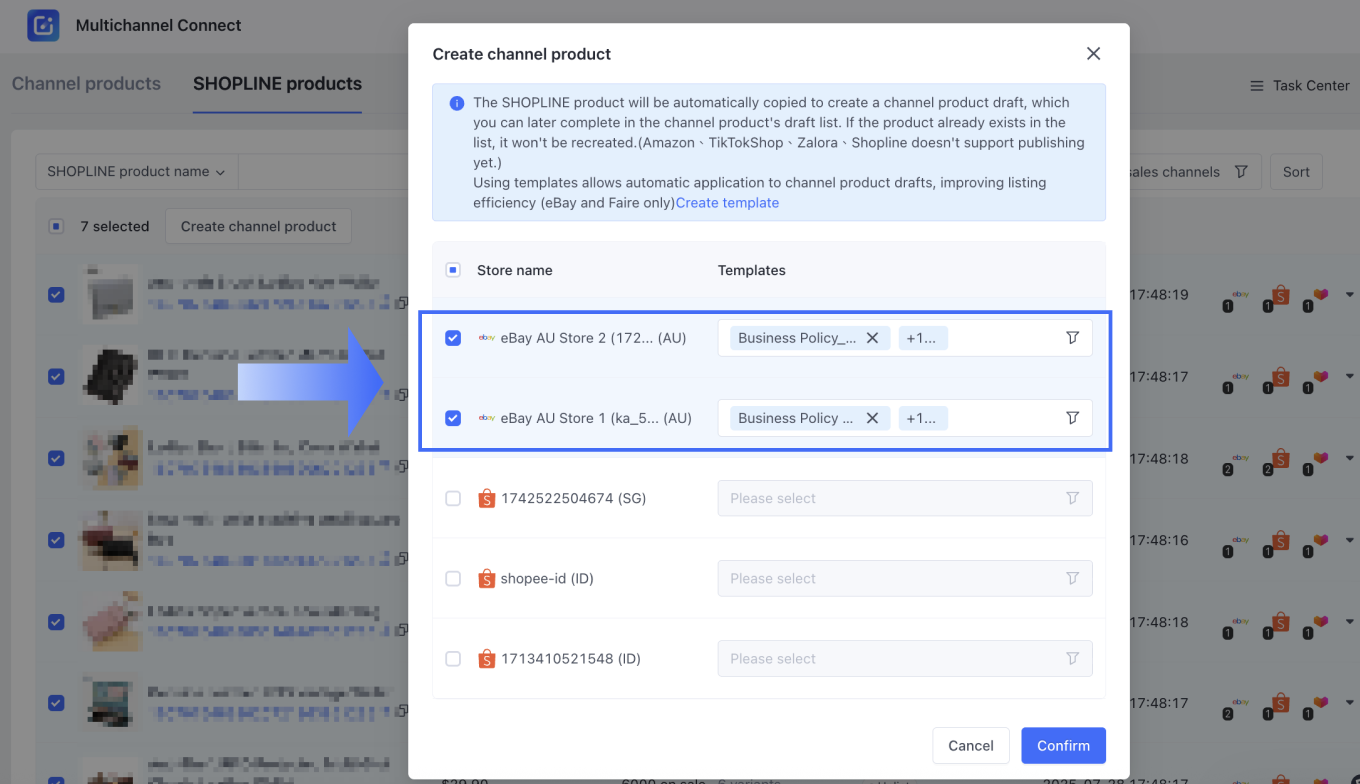The width and height of the screenshot is (1360, 784).
Task: Switch to the Channel products tab
Action: tap(85, 84)
